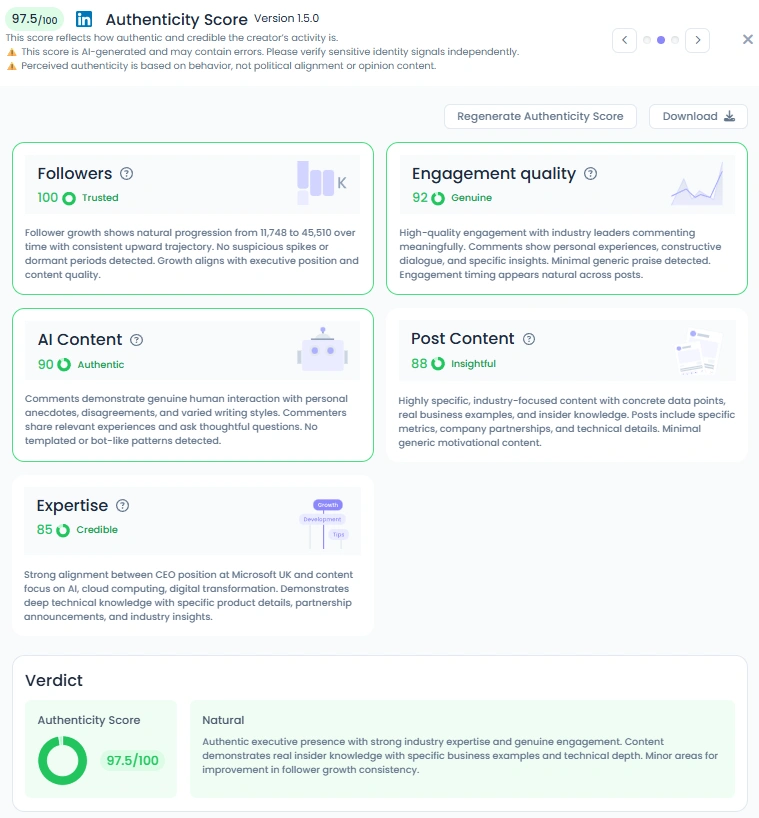Show help info for Expertise
Screen dimensions: 759x818
coord(122,506)
